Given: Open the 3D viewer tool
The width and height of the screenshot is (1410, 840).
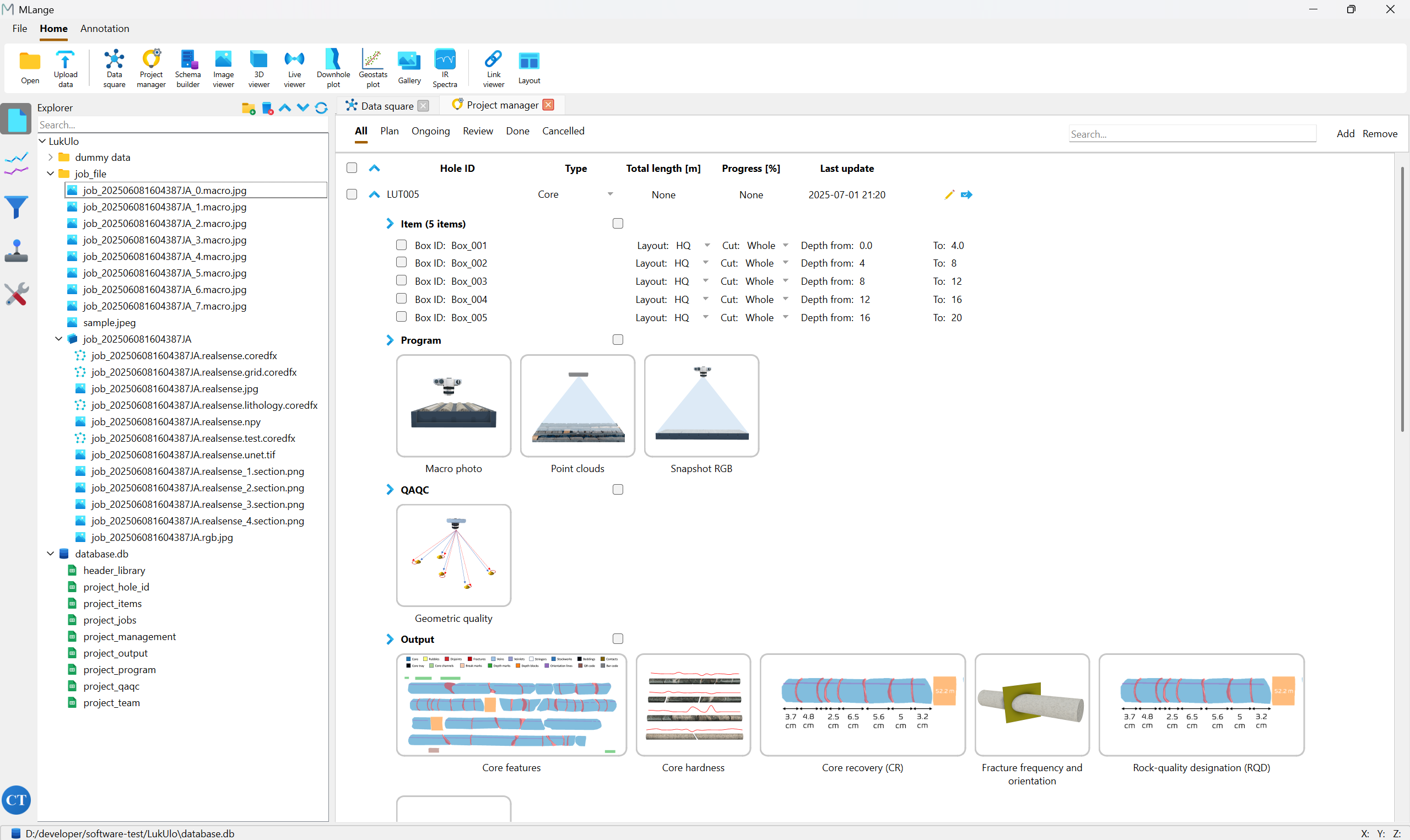Looking at the screenshot, I should (258, 68).
